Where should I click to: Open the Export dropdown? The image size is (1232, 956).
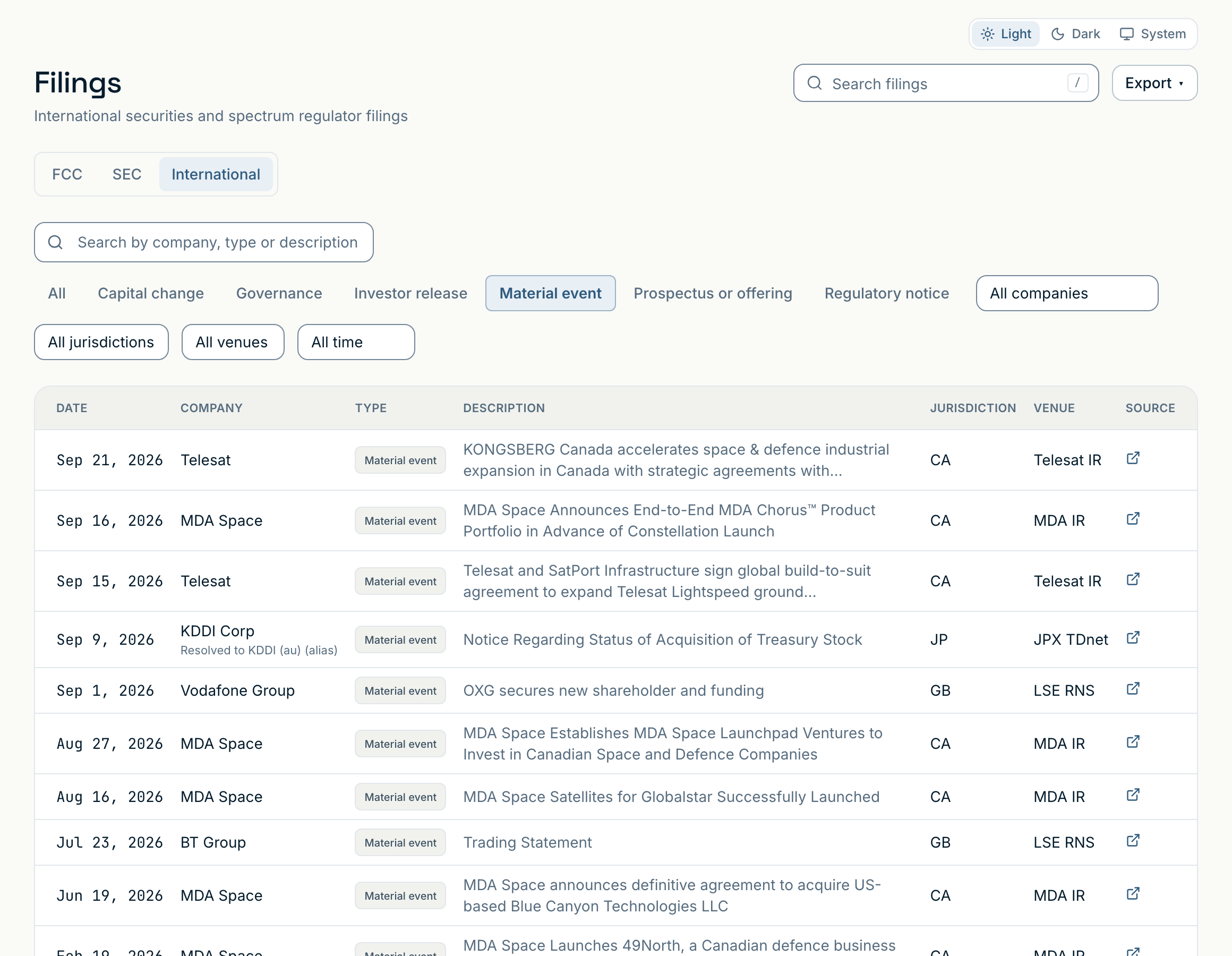click(x=1154, y=83)
